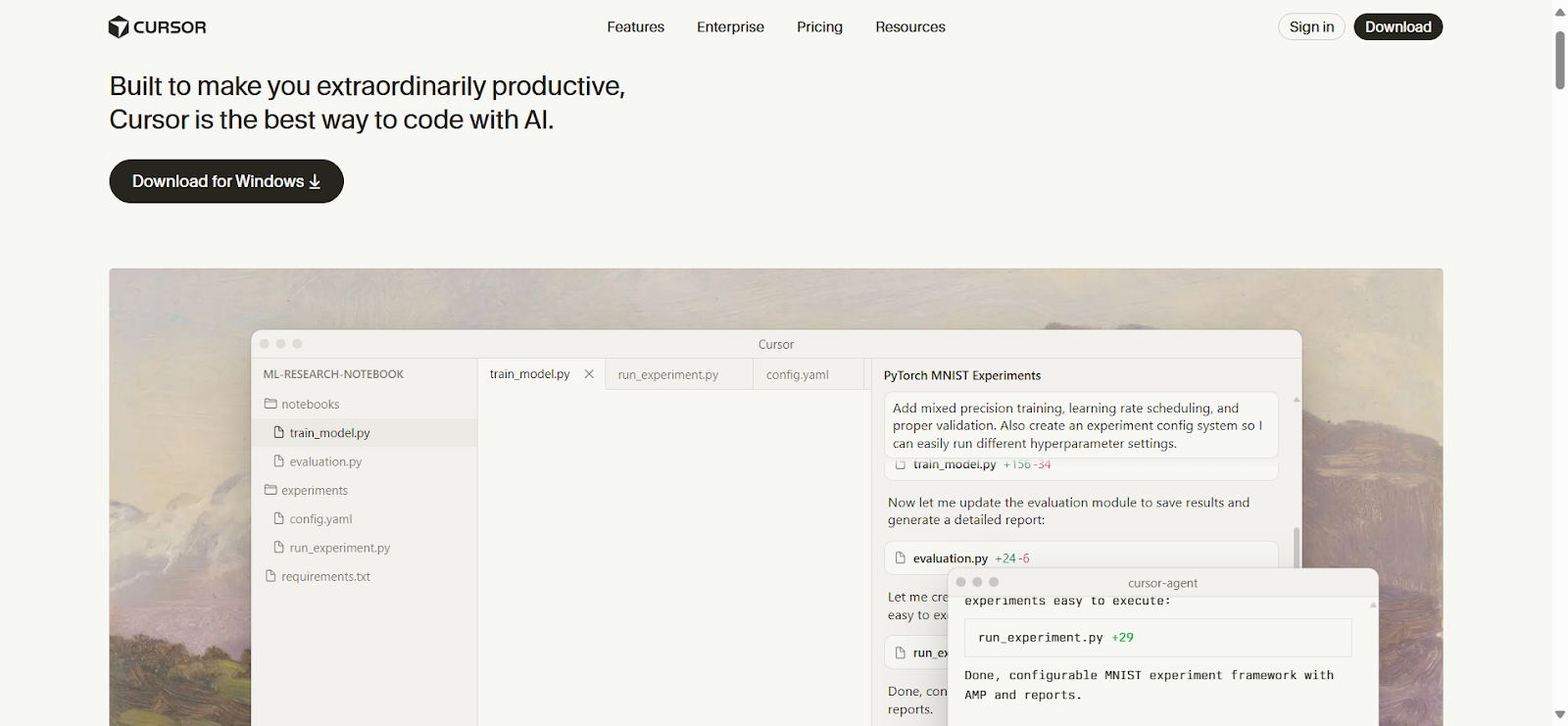Click the Sign in button

tap(1311, 27)
